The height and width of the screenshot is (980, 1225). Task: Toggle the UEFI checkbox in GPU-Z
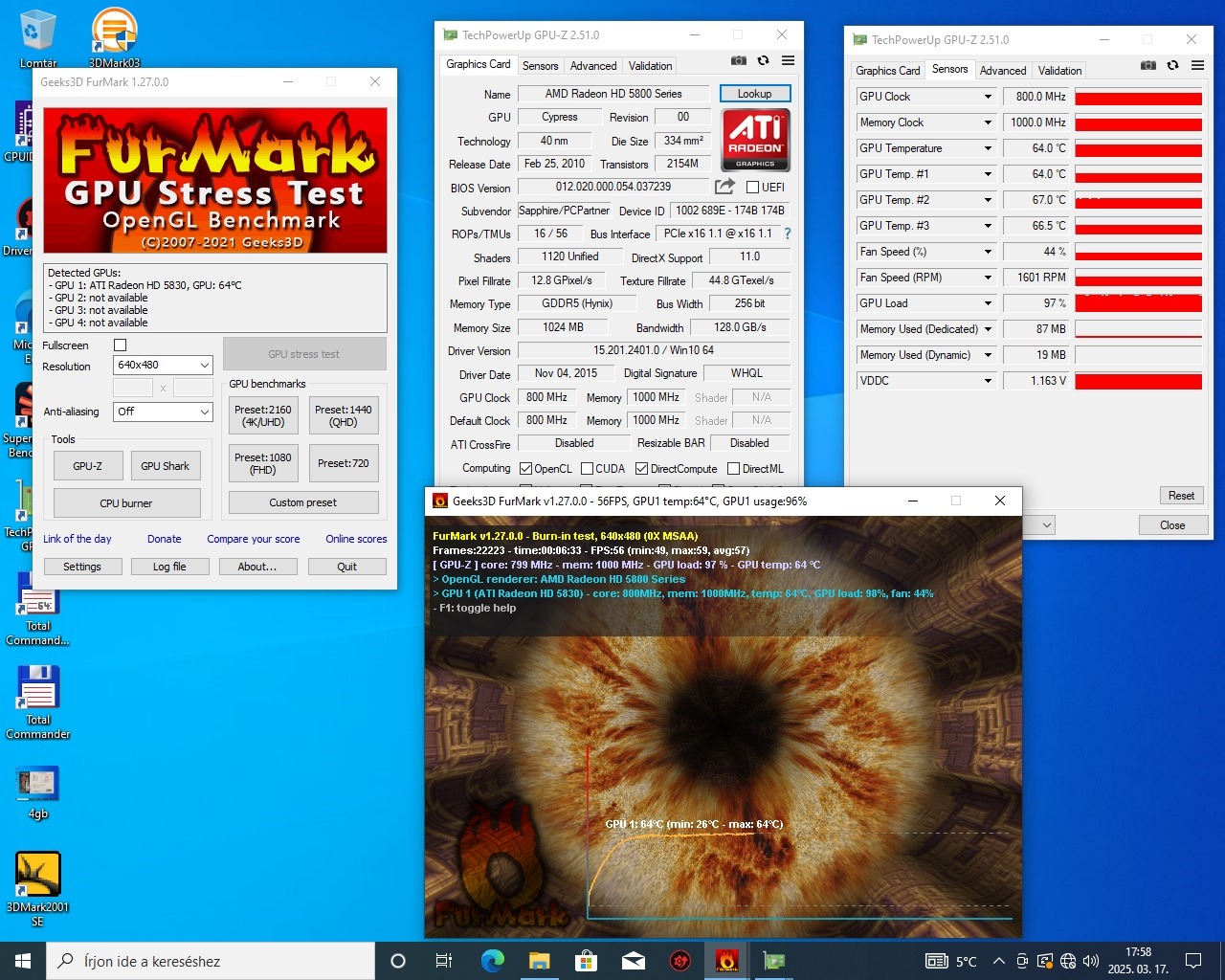click(752, 188)
